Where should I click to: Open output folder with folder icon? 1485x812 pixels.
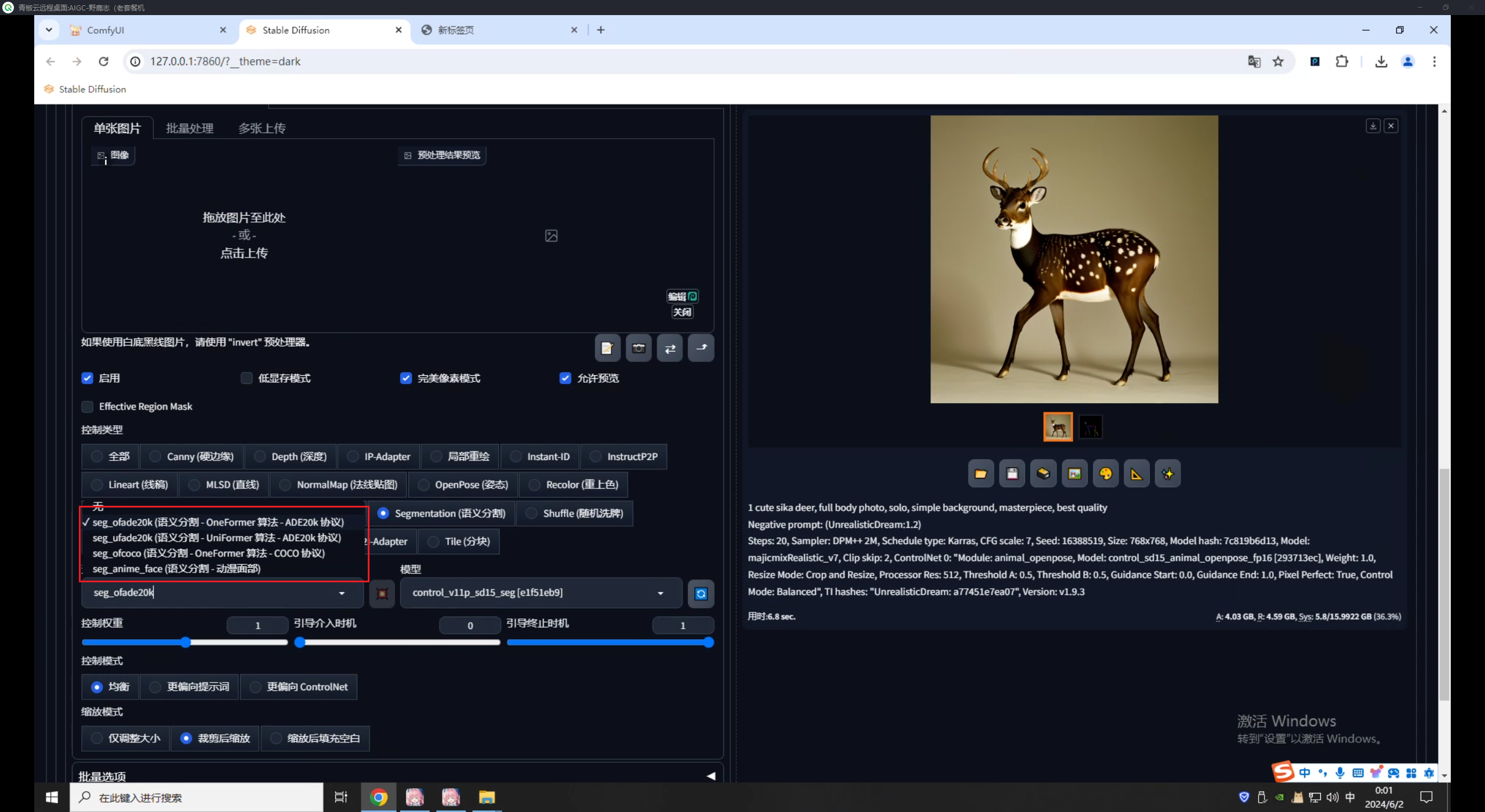981,474
